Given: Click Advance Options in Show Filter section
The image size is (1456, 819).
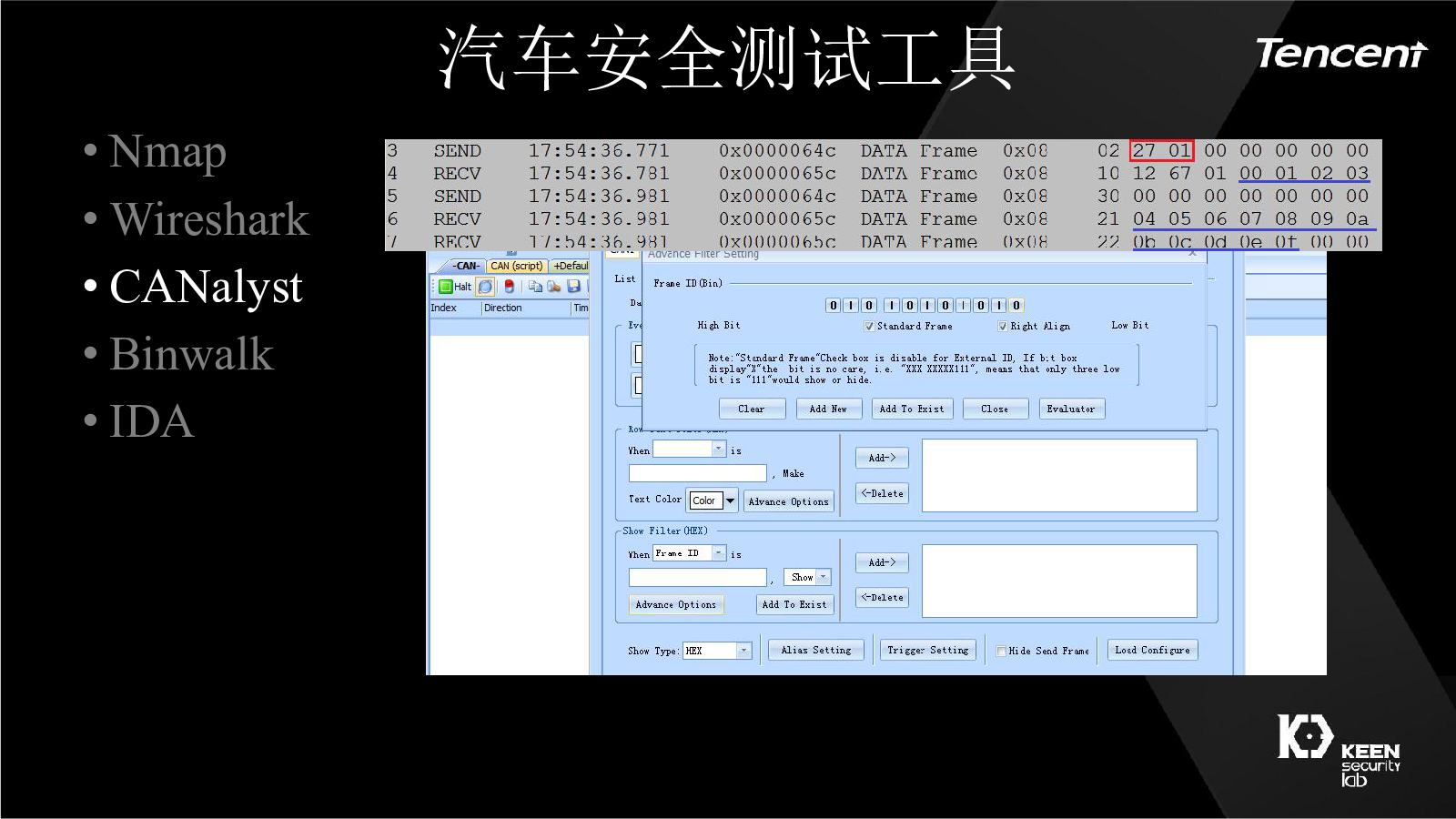Looking at the screenshot, I should coord(676,604).
